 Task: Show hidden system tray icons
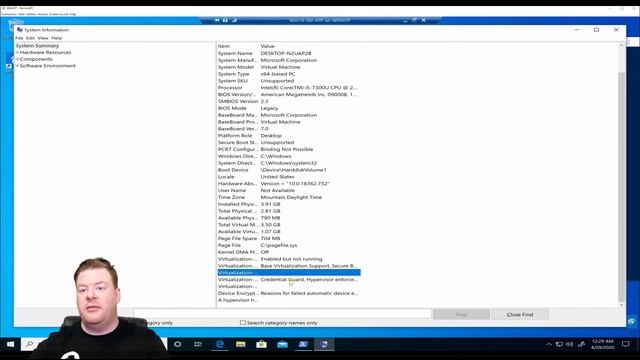549,344
